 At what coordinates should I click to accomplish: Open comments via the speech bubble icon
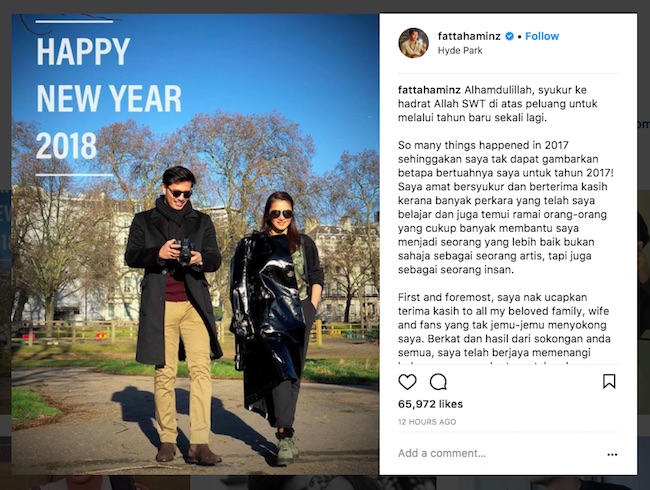pyautogui.click(x=438, y=382)
